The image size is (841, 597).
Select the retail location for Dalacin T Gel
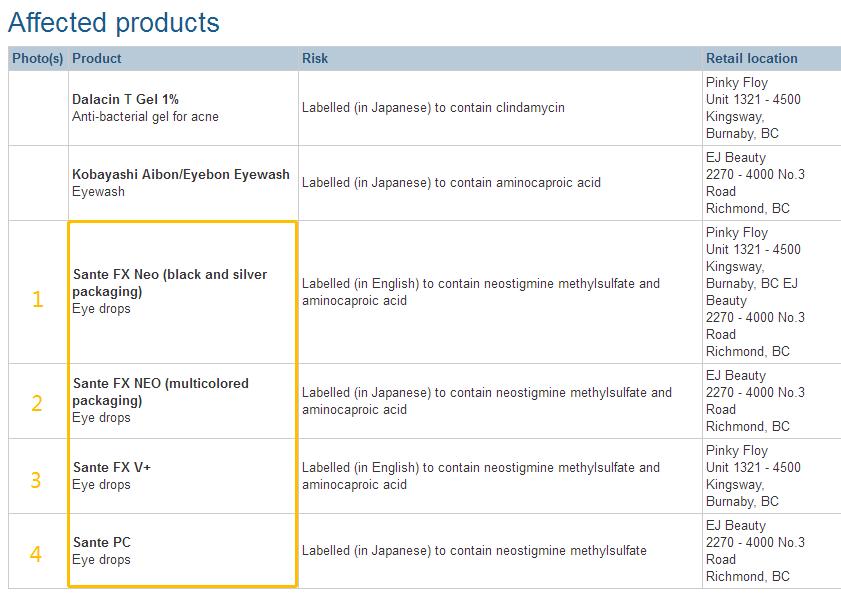coord(753,108)
